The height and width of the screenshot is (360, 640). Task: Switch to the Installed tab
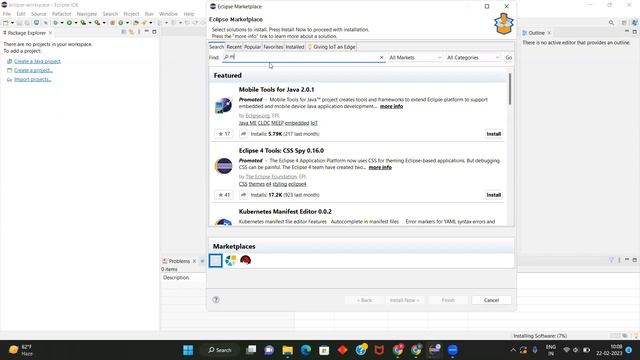tap(295, 47)
